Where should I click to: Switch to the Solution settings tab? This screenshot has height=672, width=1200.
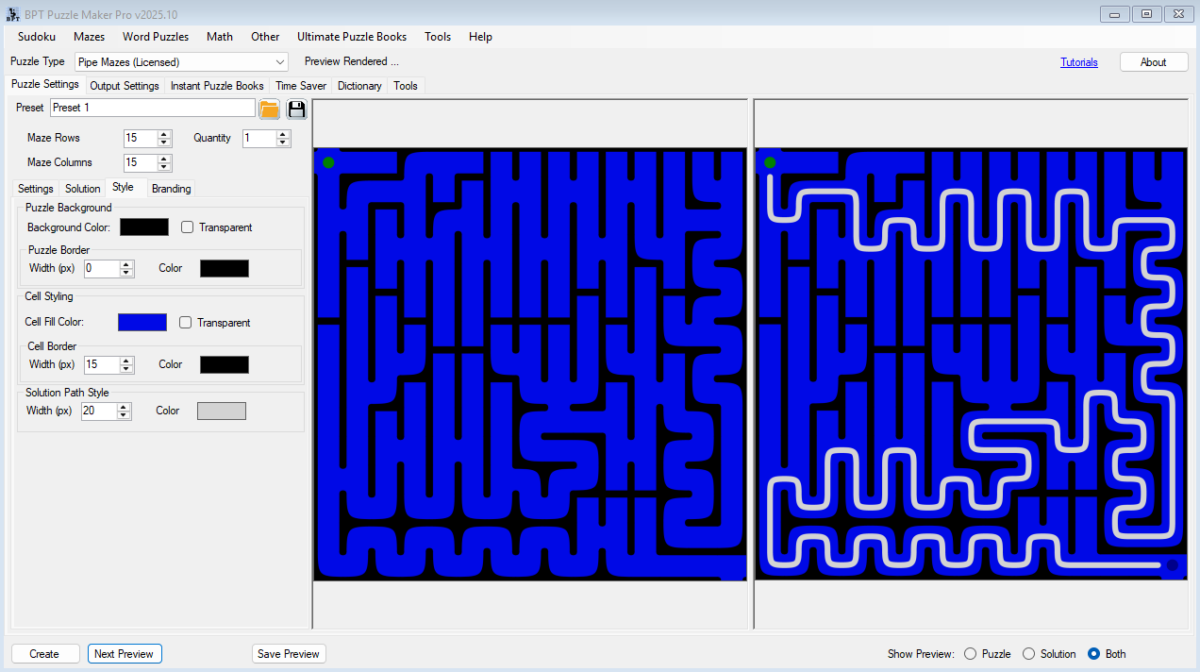point(82,188)
